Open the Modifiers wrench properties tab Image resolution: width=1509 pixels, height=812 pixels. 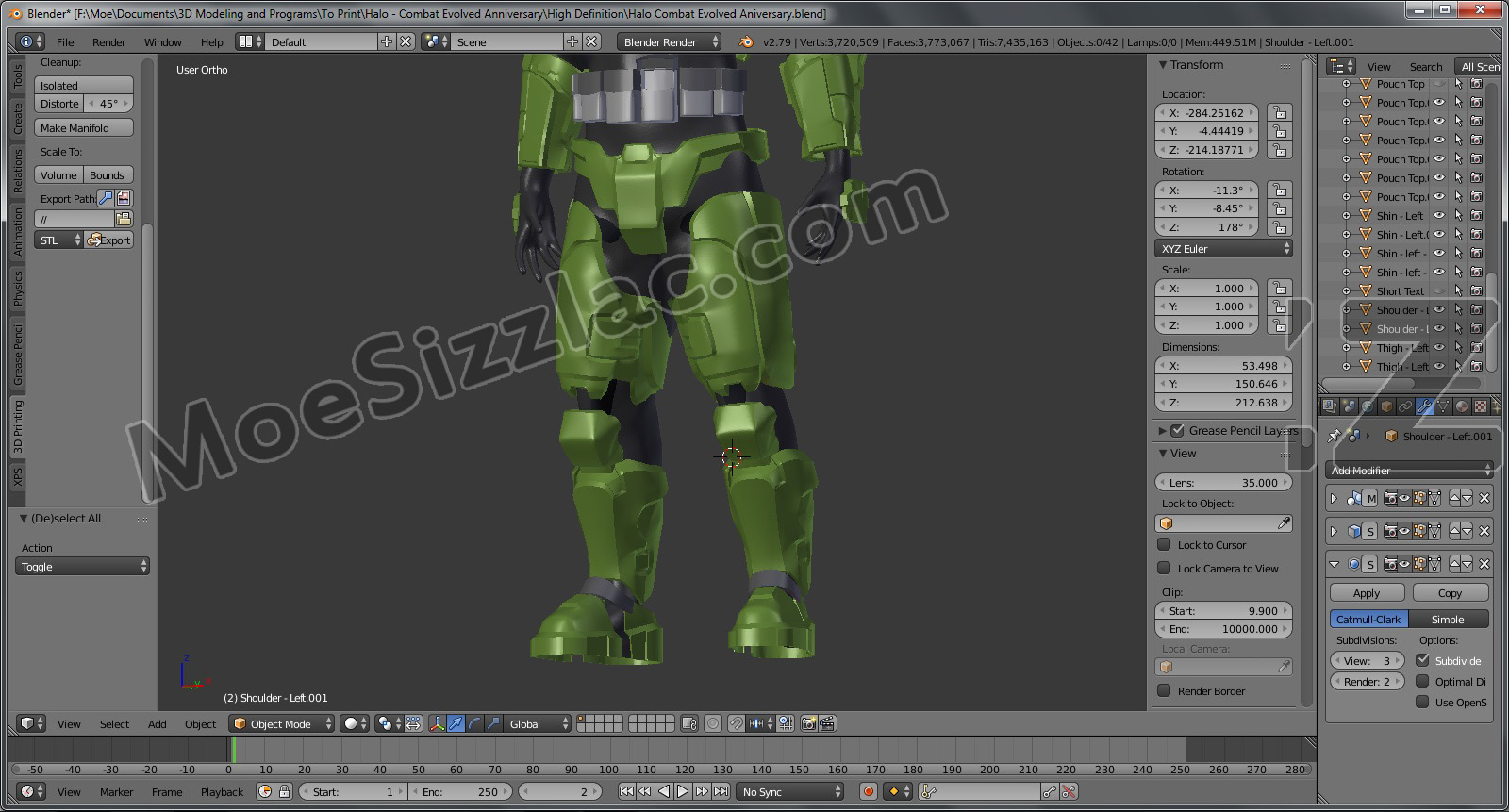(1424, 406)
